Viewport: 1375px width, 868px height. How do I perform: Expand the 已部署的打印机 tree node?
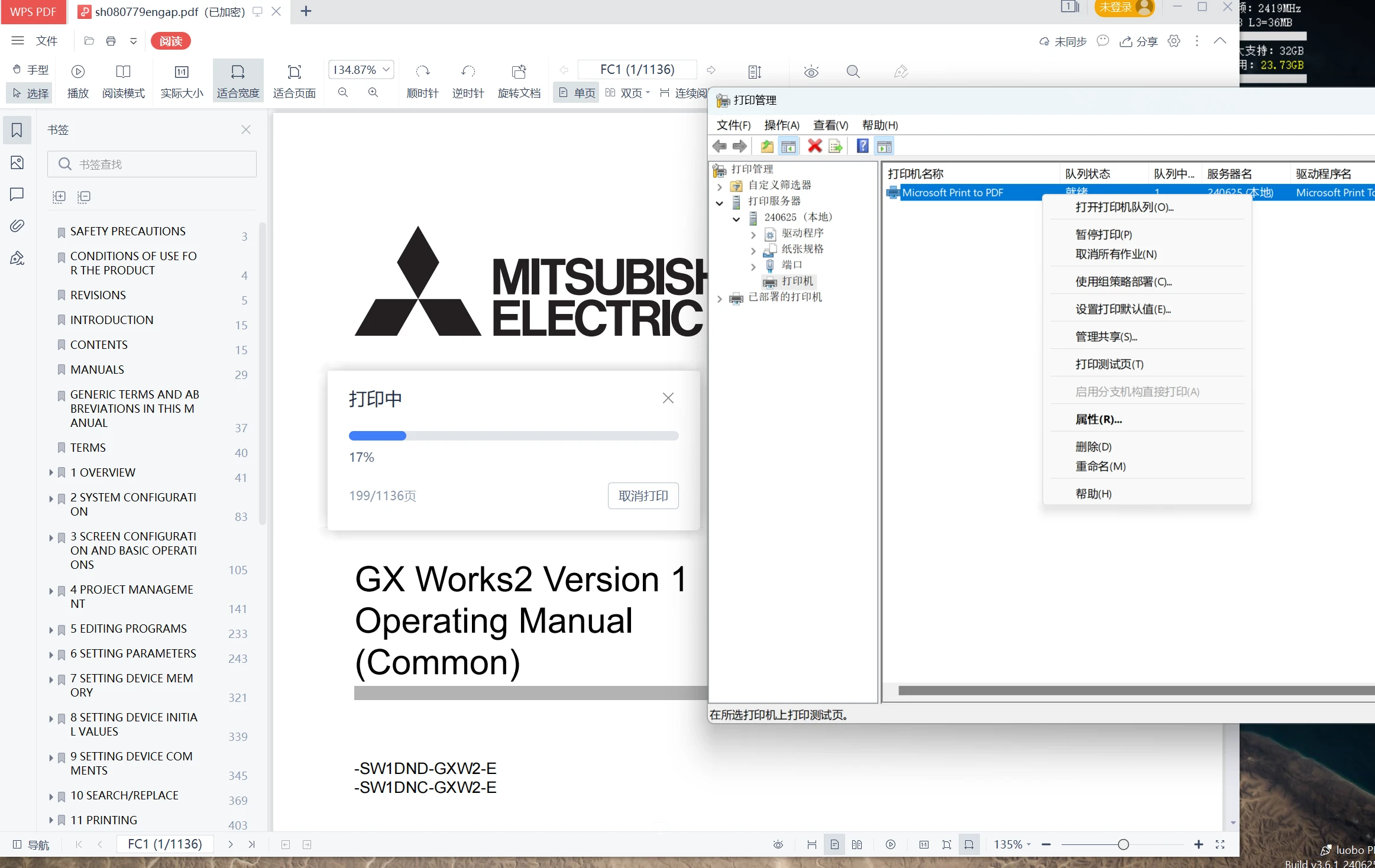(x=719, y=299)
